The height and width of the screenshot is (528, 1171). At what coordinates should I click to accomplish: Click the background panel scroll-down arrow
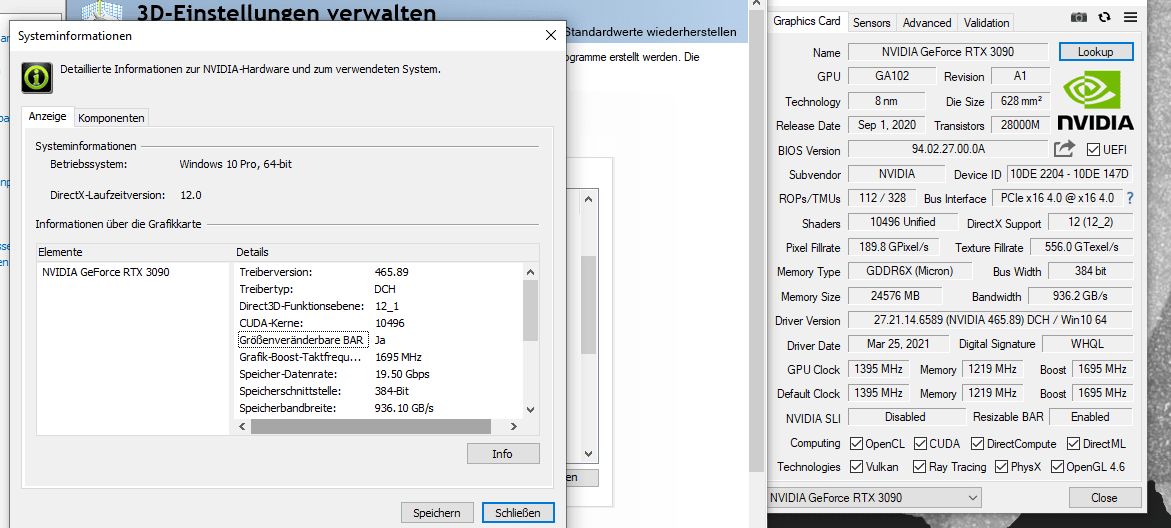588,453
